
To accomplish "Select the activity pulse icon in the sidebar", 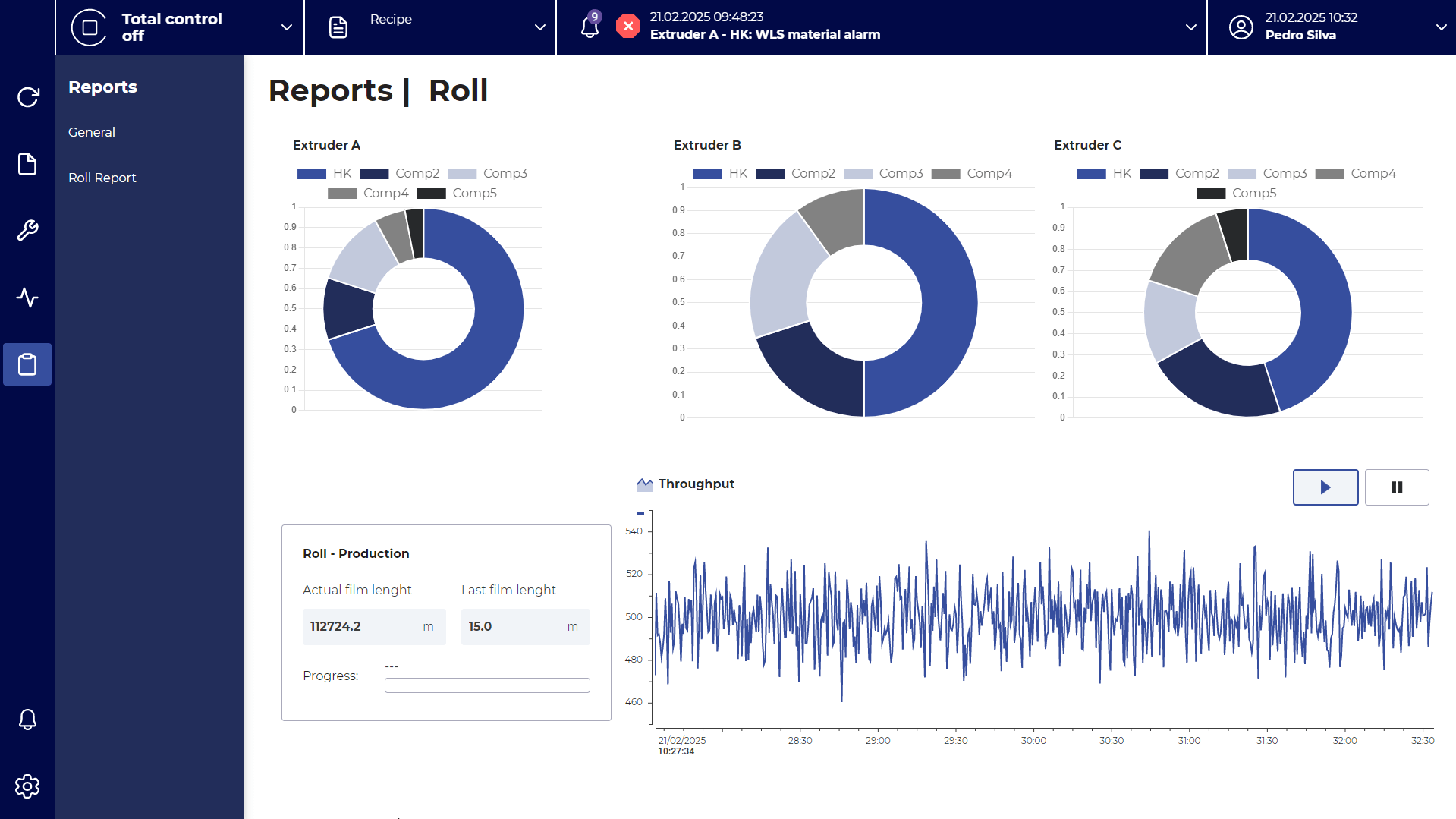I will 27,298.
